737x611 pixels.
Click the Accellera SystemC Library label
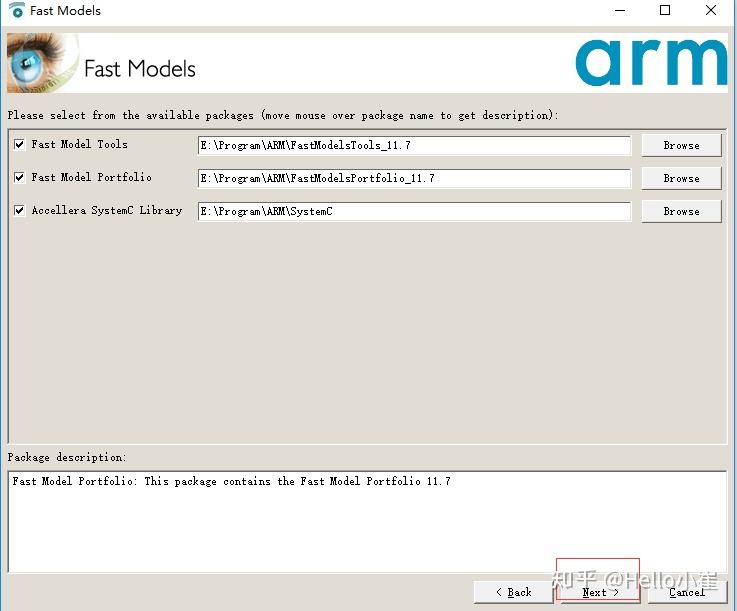pyautogui.click(x=107, y=211)
